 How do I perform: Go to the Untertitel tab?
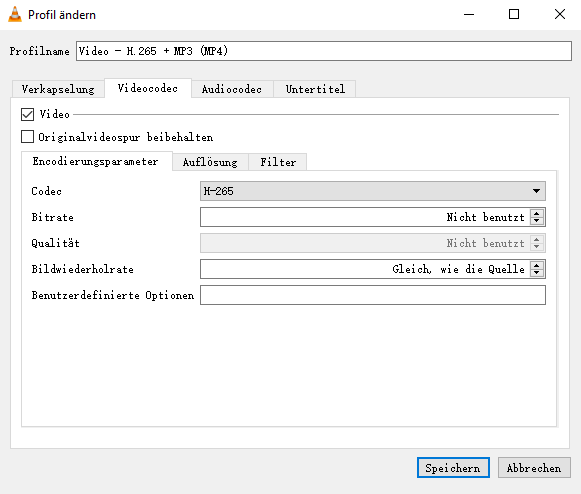click(x=315, y=89)
